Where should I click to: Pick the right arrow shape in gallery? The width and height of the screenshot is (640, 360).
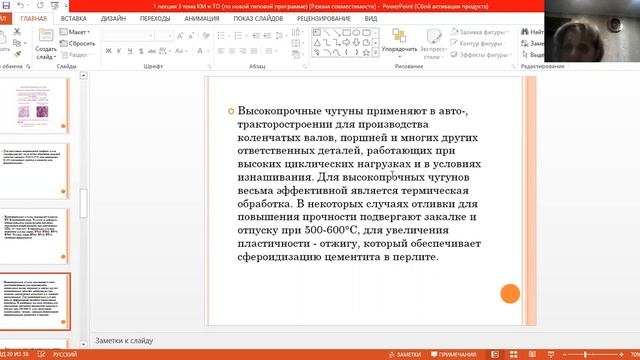click(347, 42)
